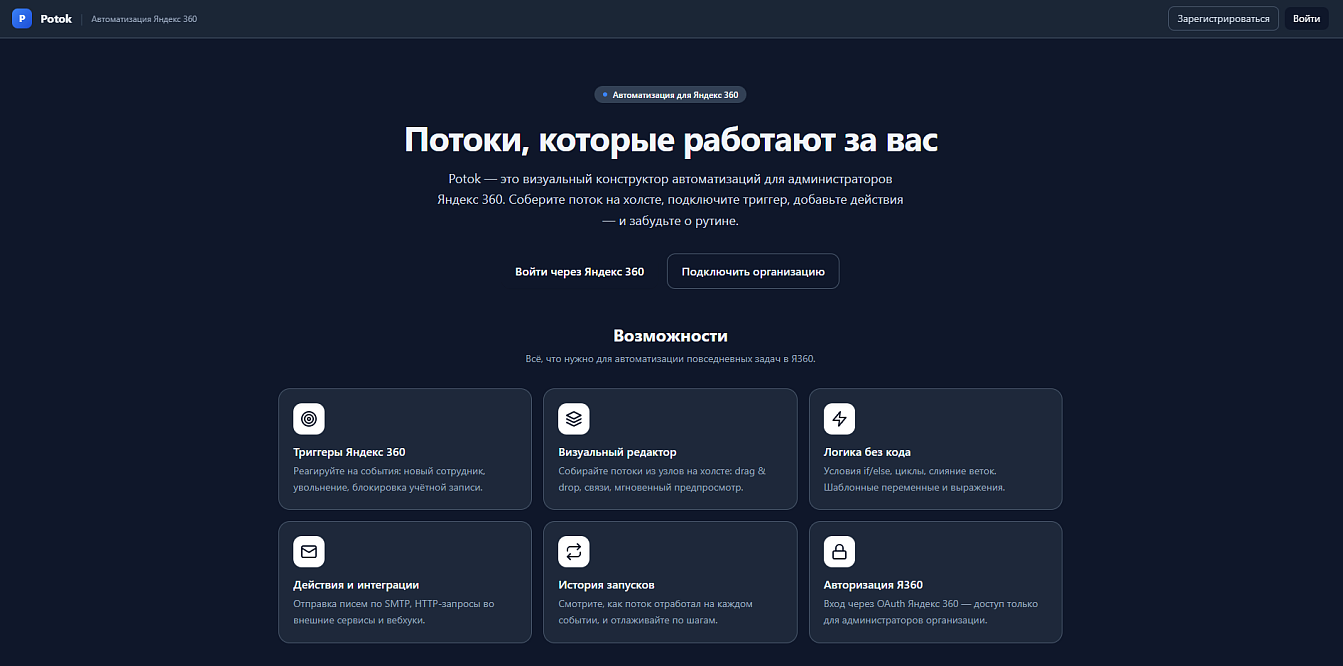
Task: Click the repeat arrows icon on История запусков card
Action: click(574, 552)
